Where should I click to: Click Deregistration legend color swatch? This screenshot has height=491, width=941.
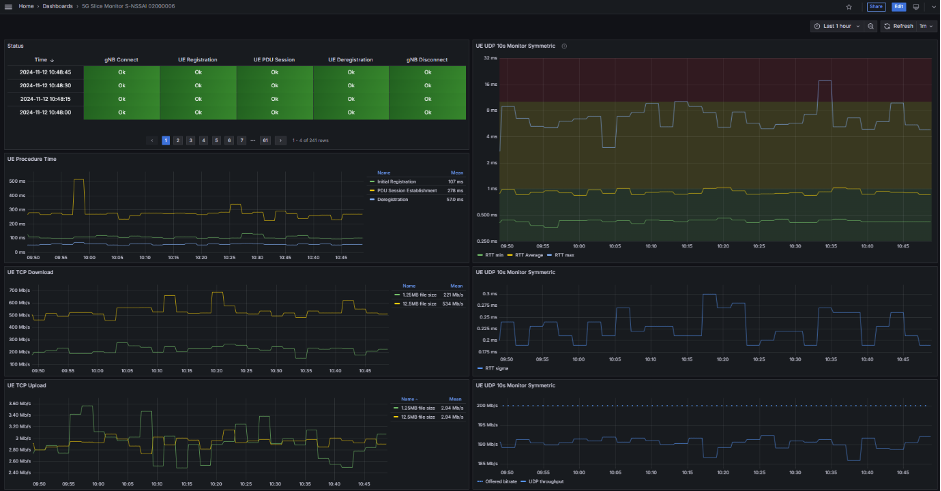tap(373, 199)
